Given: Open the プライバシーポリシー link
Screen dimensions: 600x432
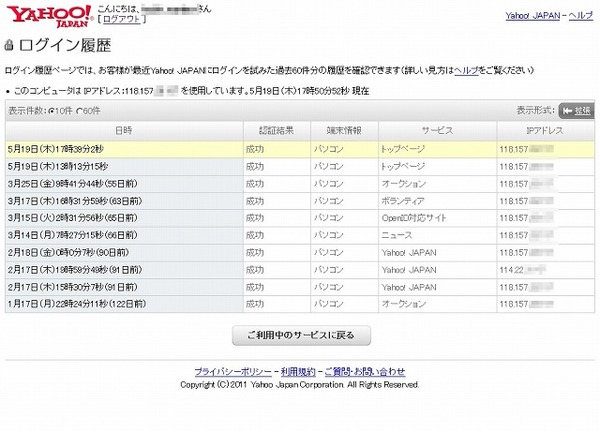Looking at the screenshot, I should pyautogui.click(x=233, y=372).
